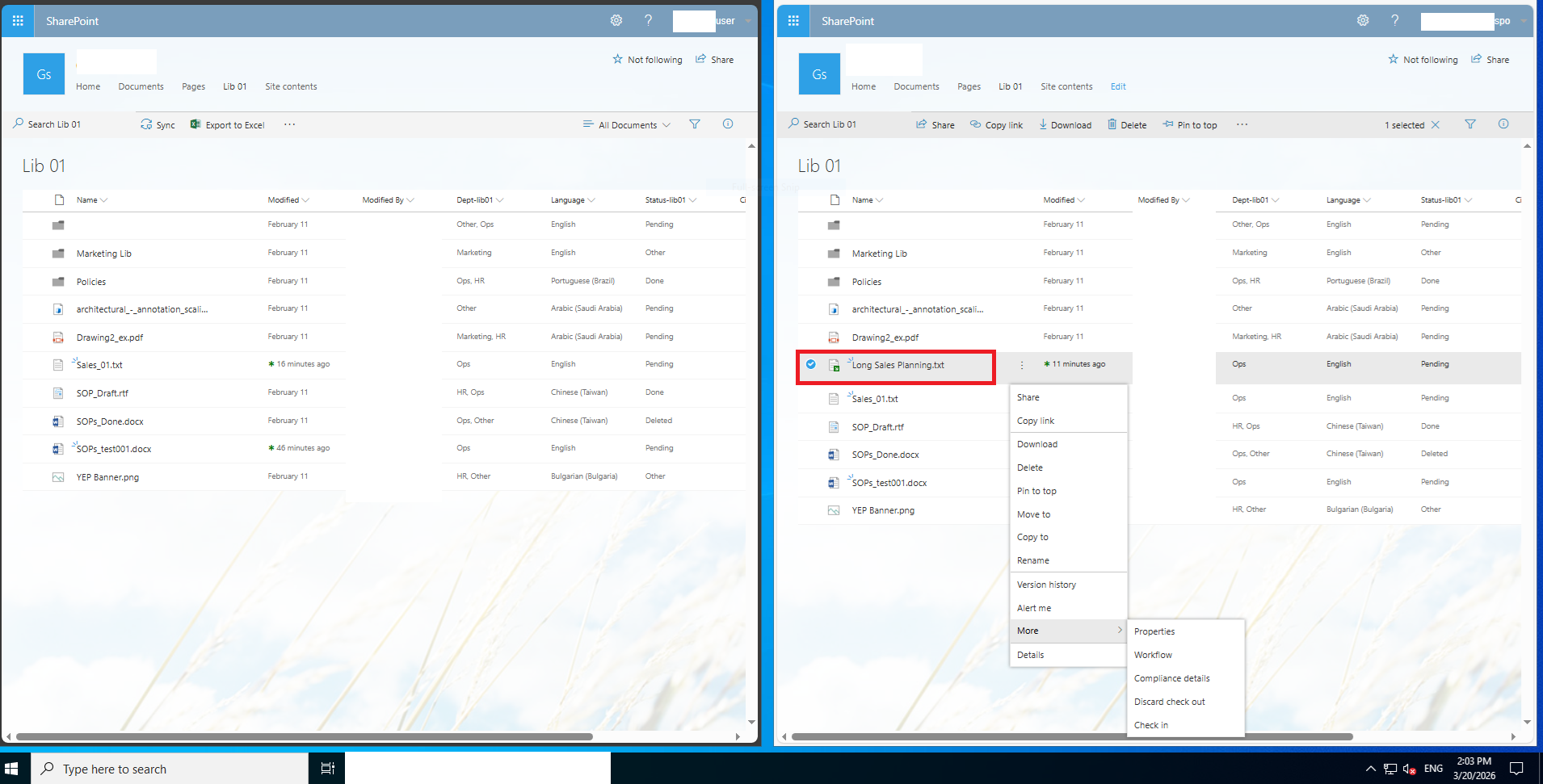Viewport: 1543px width, 784px height.
Task: Select Move to in the context menu
Action: point(1068,514)
